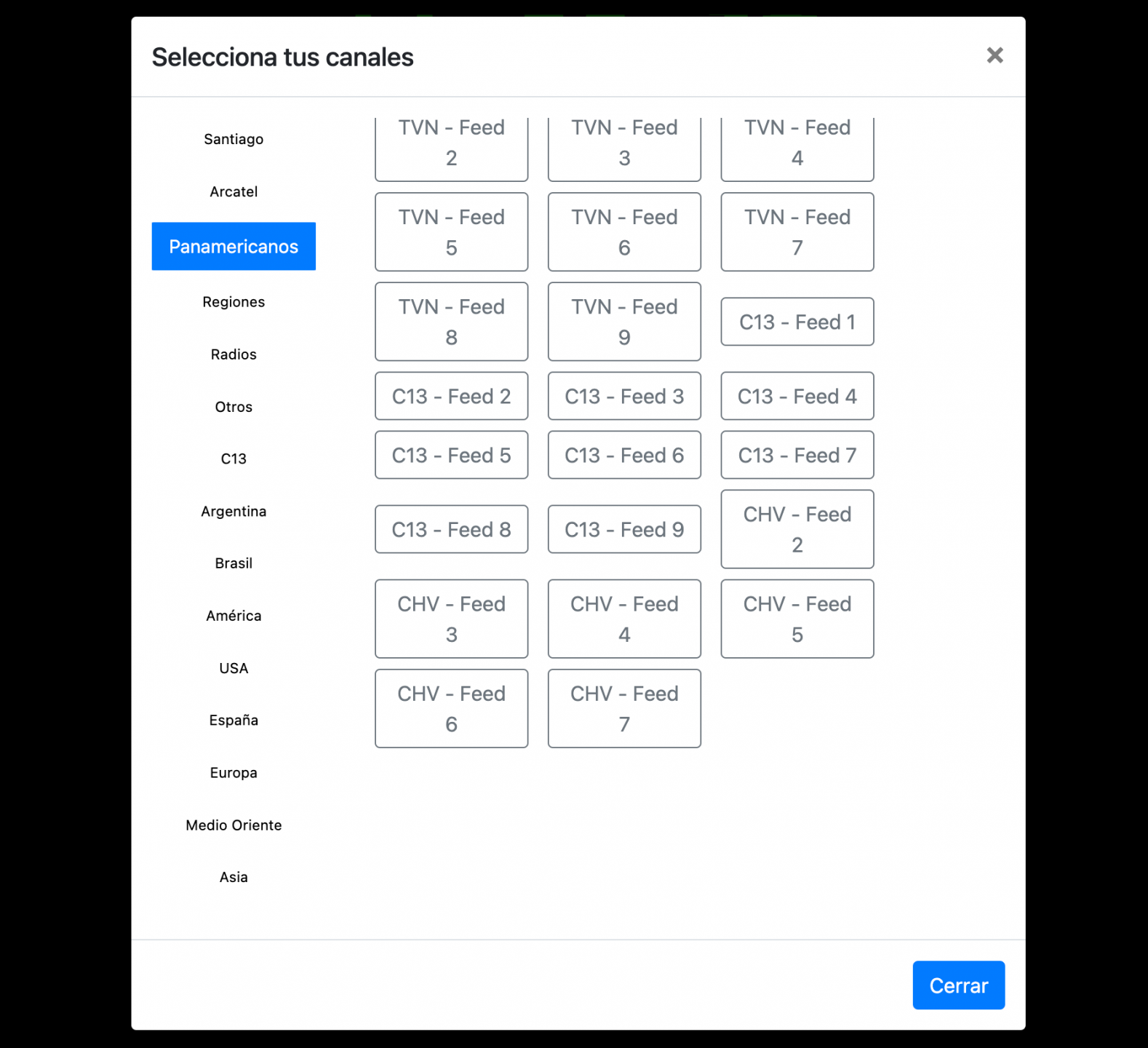Close the channel selection dialog with X
The image size is (1148, 1048).
point(994,55)
